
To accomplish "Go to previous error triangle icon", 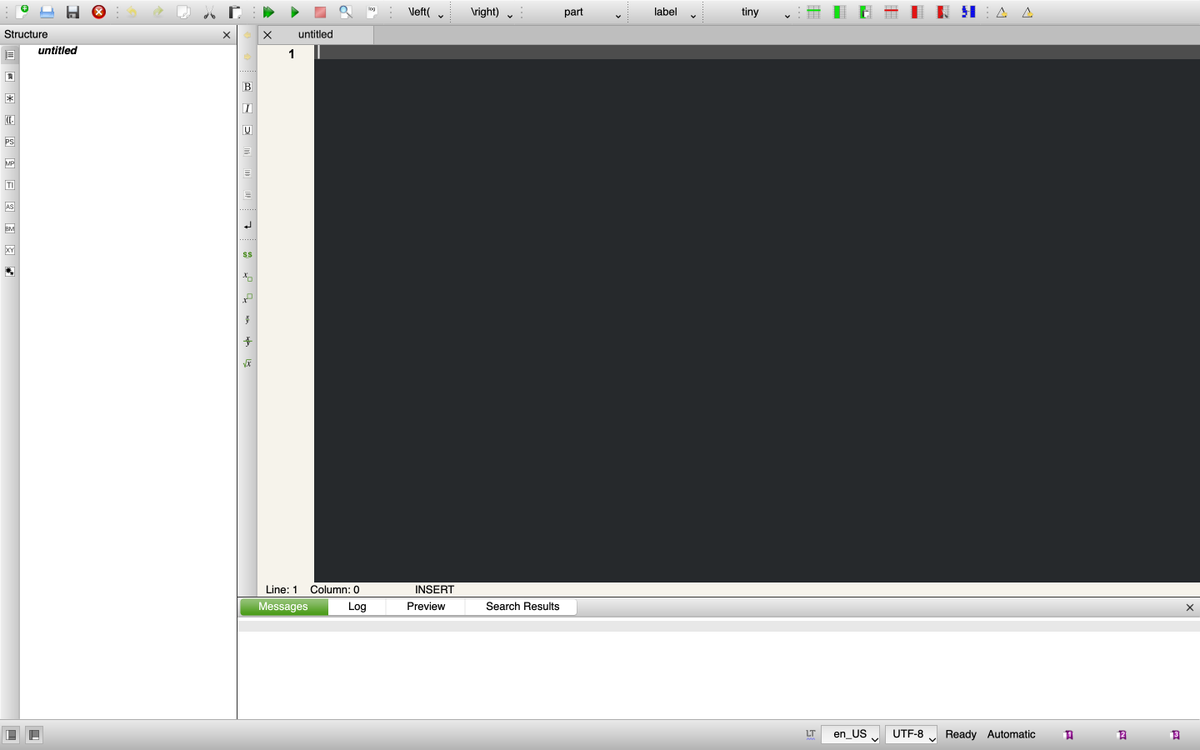I will point(1001,12).
